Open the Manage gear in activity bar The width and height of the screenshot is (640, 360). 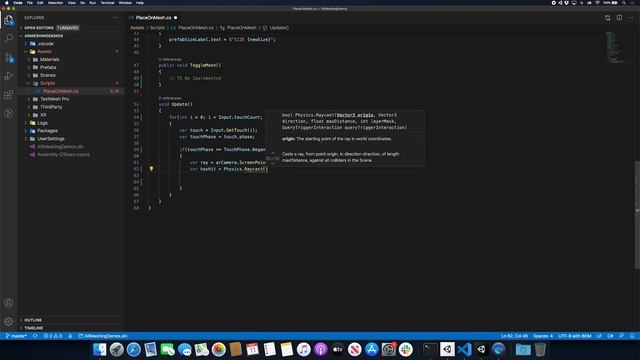click(x=9, y=322)
